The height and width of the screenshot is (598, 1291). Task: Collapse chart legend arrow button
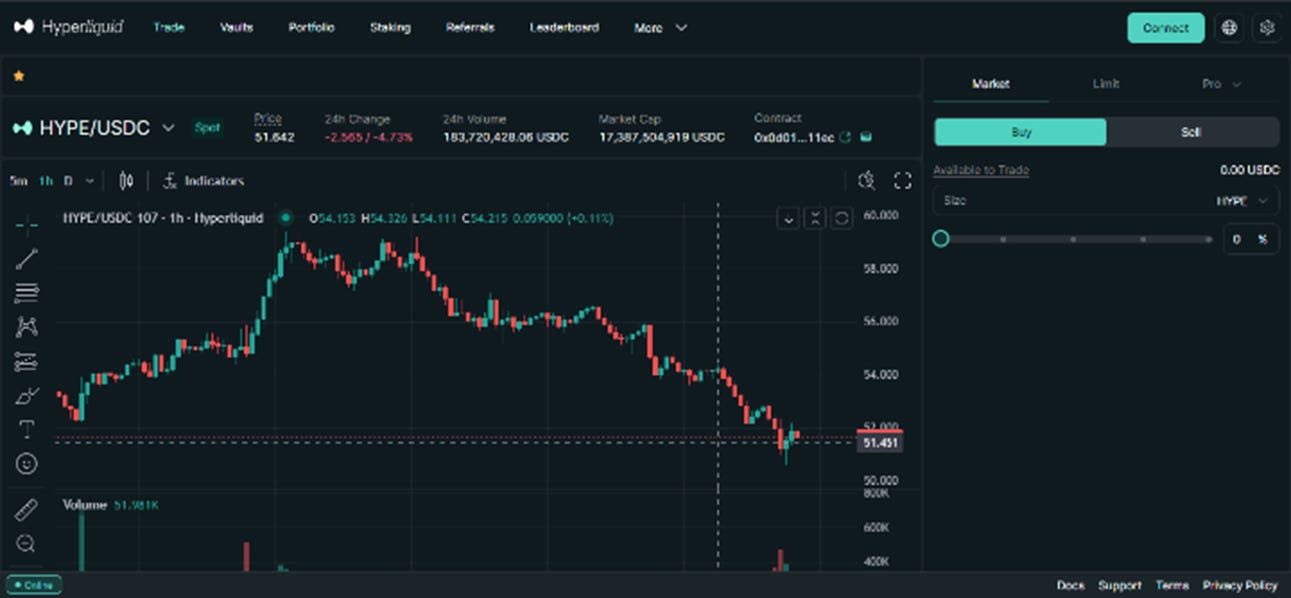(788, 218)
